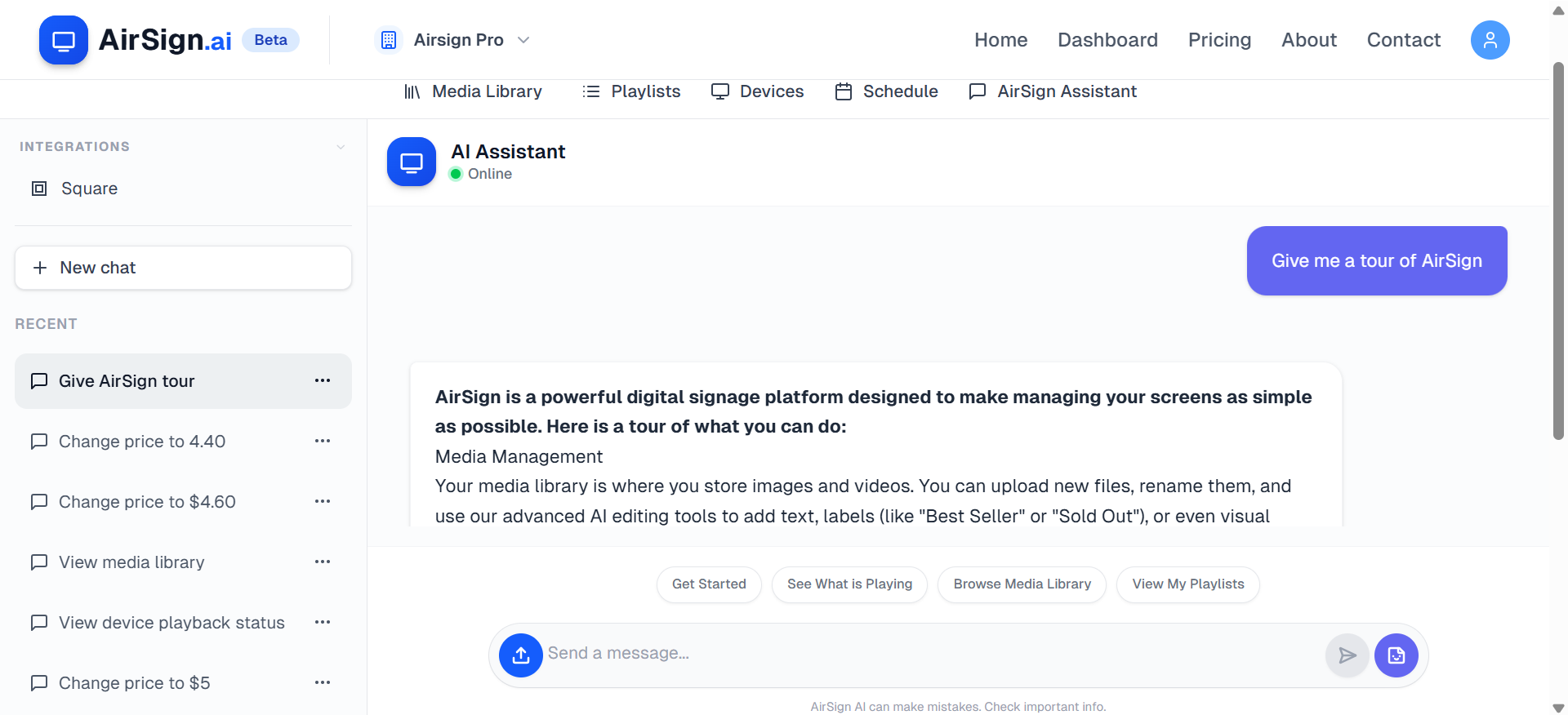Open options for View device playback status
This screenshot has width=1568, height=715.
coord(323,623)
